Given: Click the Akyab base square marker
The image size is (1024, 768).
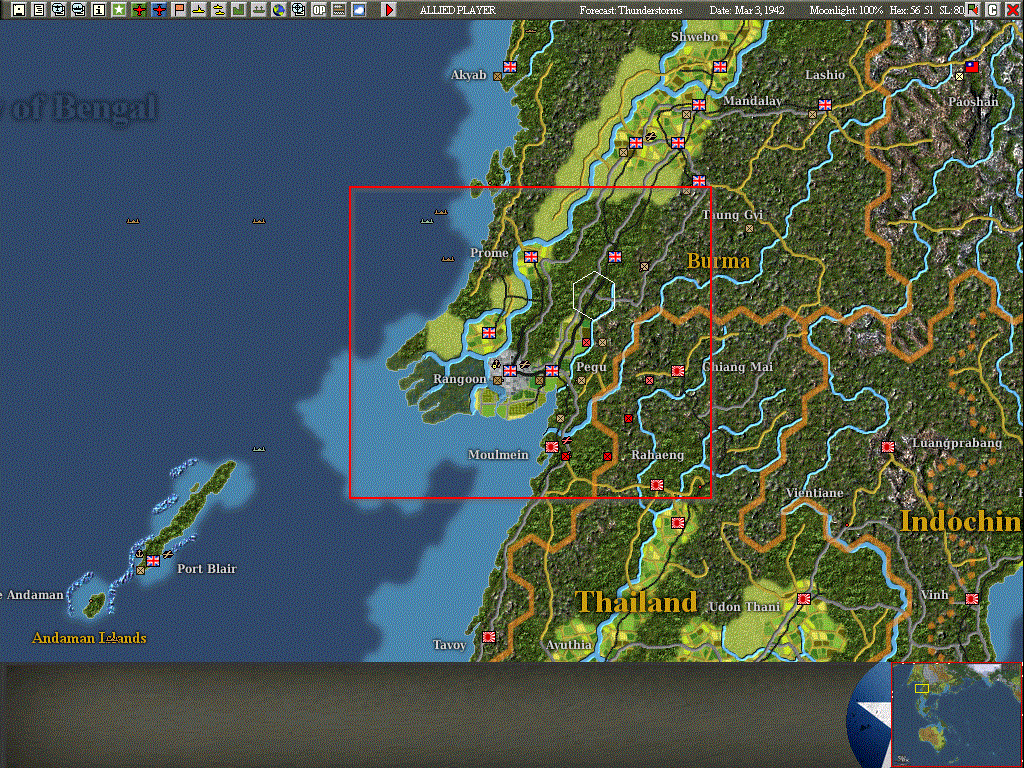Looking at the screenshot, I should tap(498, 76).
